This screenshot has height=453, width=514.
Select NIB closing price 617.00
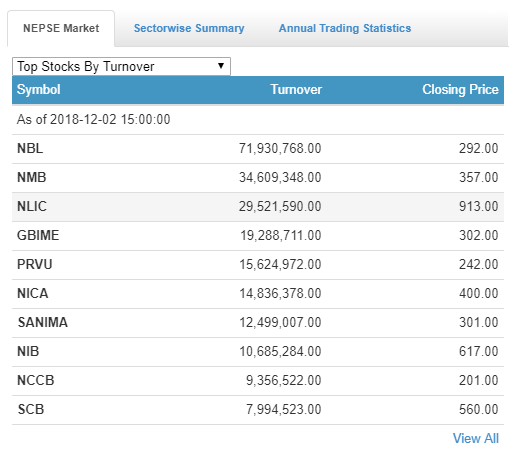pyautogui.click(x=479, y=351)
